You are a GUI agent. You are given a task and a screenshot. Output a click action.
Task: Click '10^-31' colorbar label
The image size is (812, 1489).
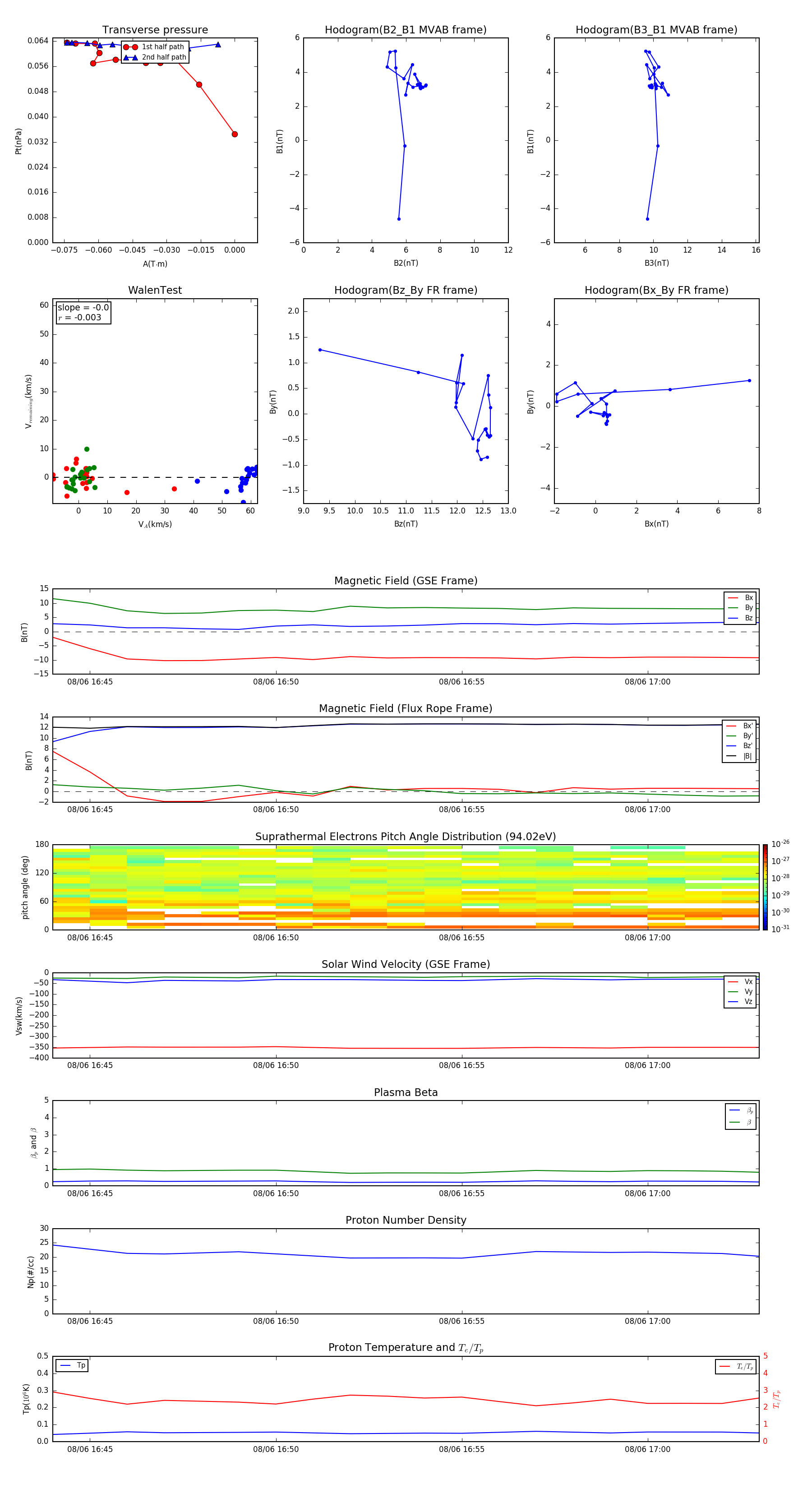[780, 929]
